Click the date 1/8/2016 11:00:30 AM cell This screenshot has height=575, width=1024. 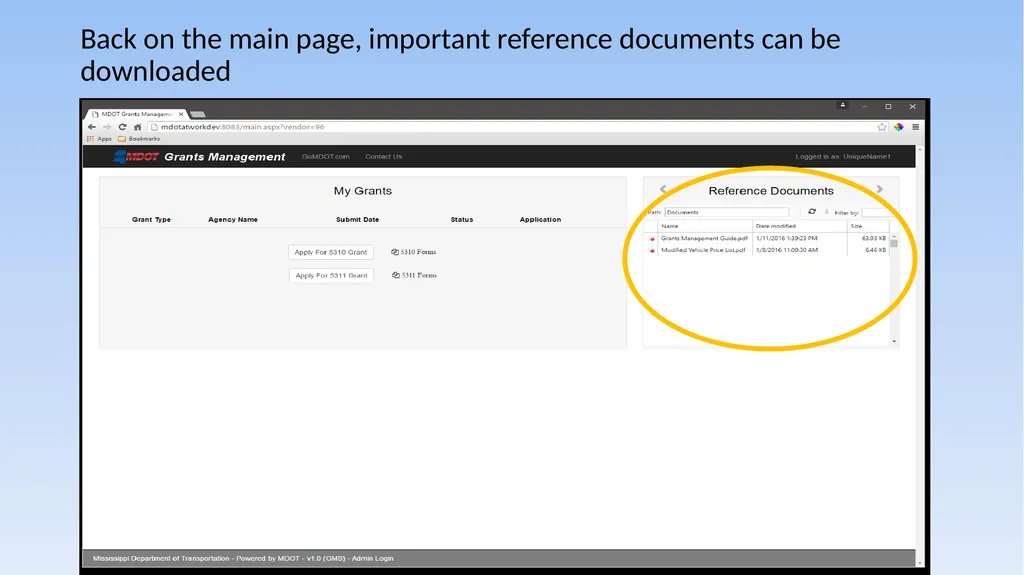pyautogui.click(x=786, y=250)
